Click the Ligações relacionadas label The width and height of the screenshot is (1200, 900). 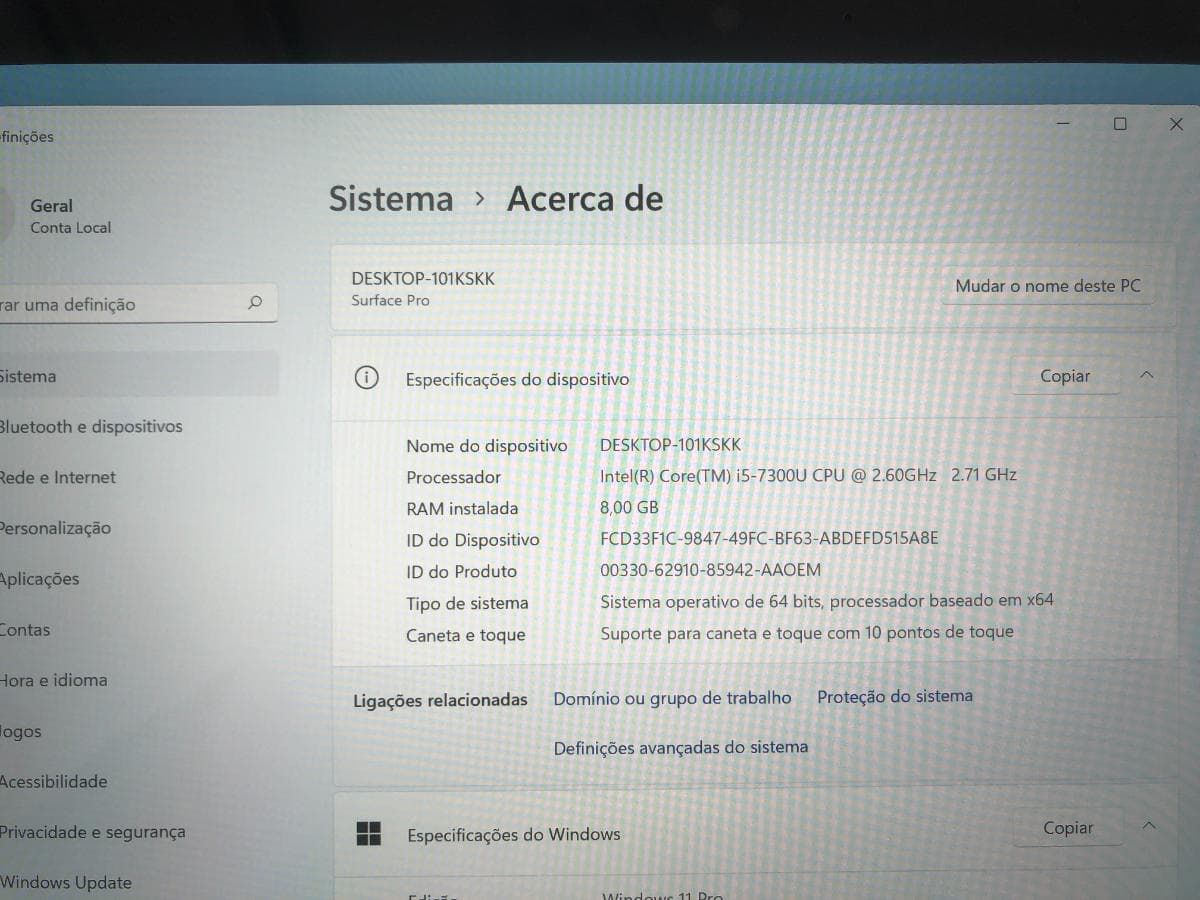click(x=440, y=700)
